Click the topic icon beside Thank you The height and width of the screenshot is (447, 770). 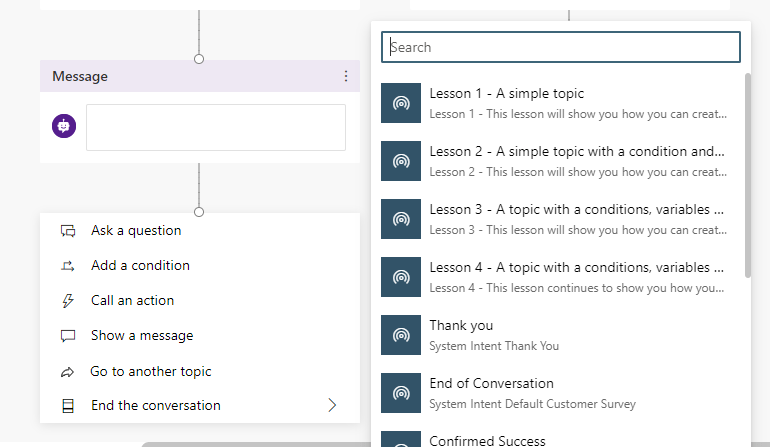click(401, 335)
